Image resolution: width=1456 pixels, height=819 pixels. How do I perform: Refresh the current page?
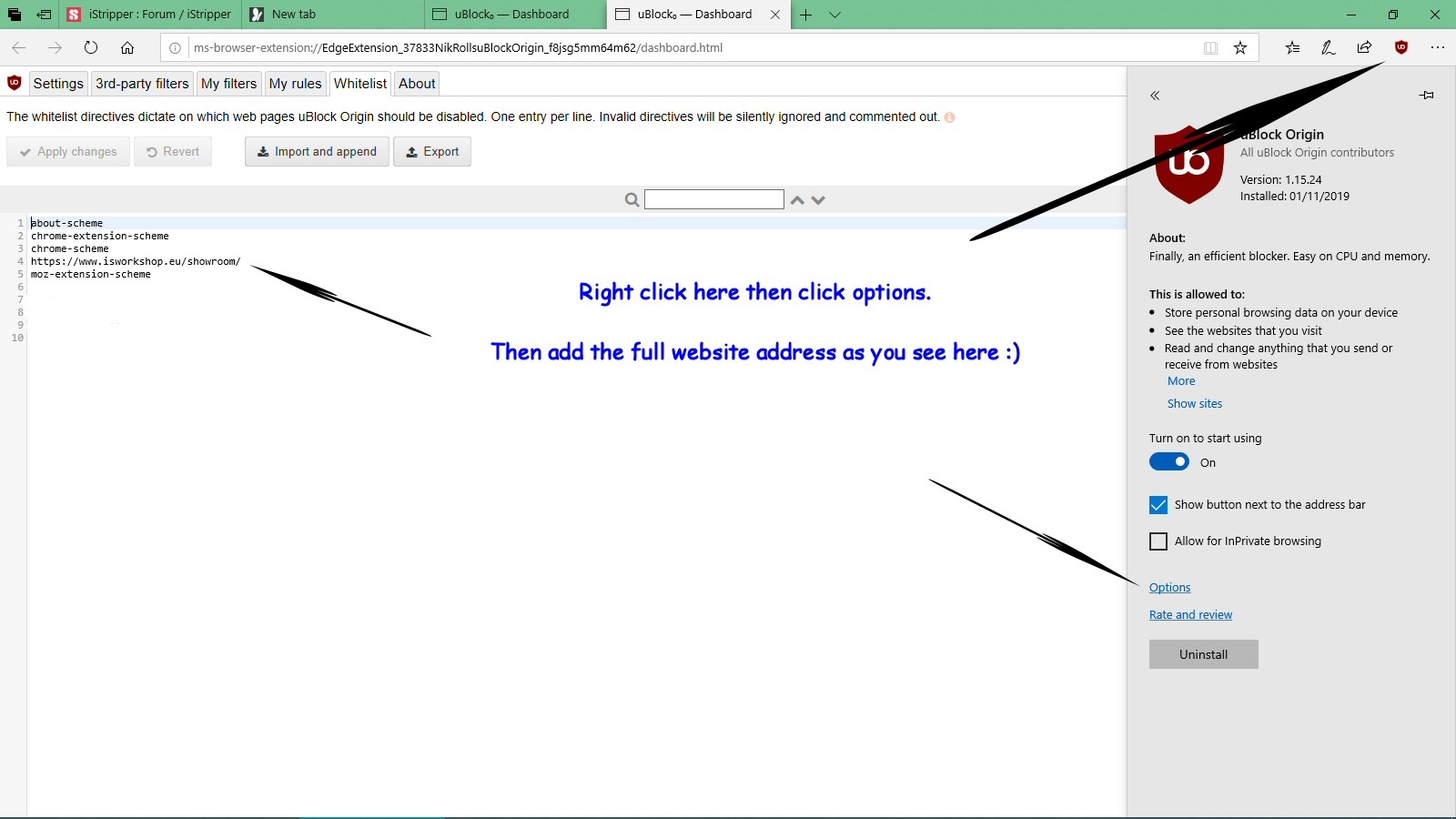(x=91, y=48)
